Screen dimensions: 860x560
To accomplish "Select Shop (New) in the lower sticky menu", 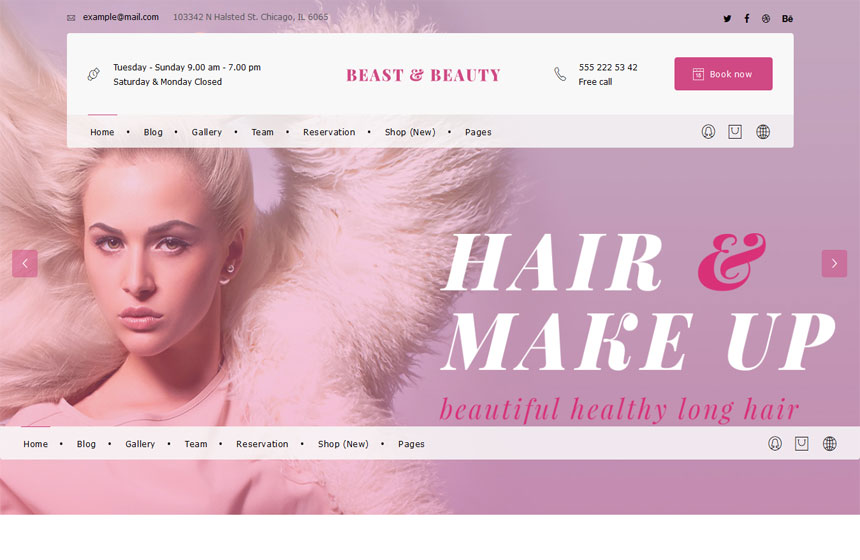I will [343, 444].
